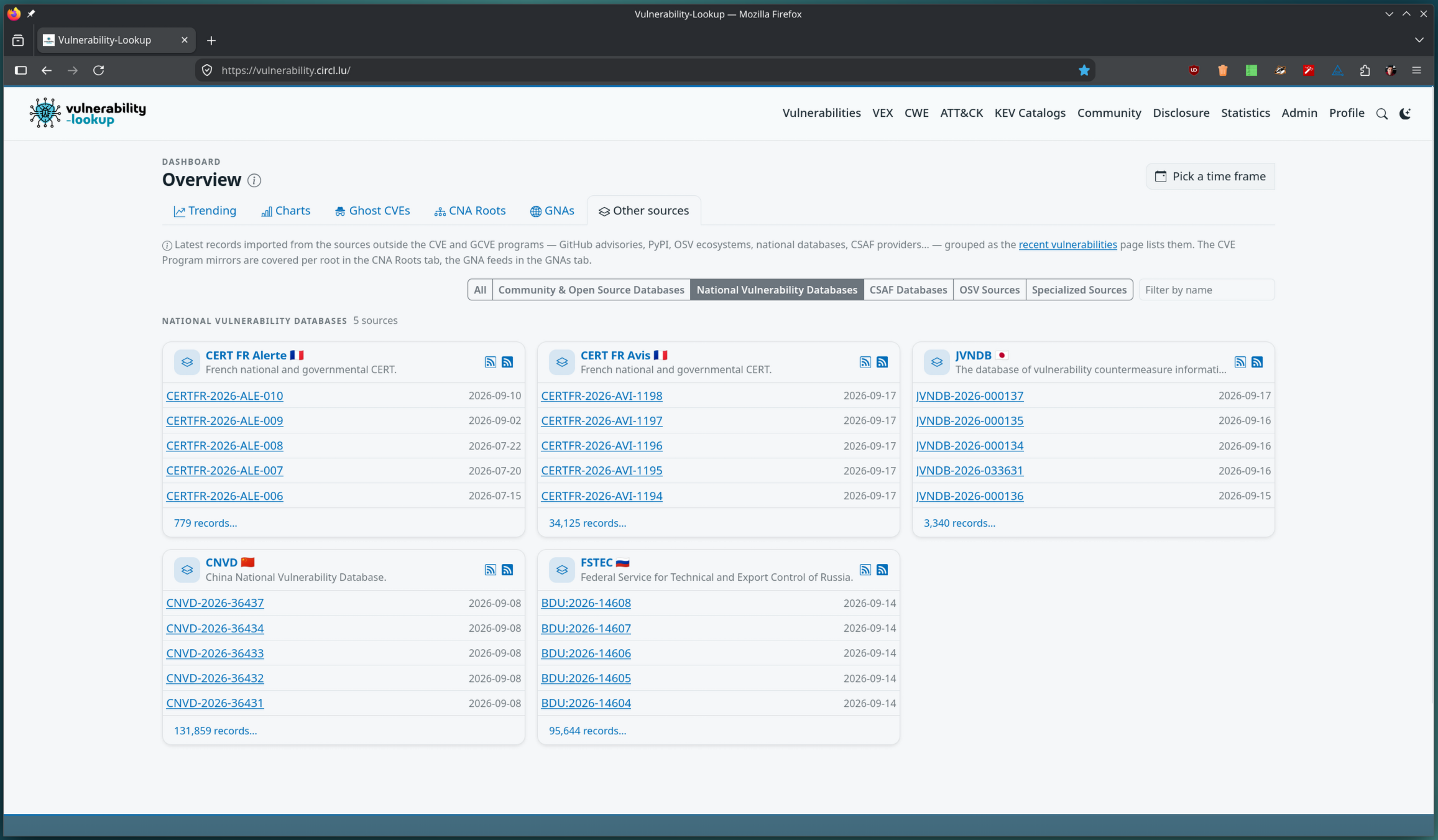This screenshot has width=1438, height=840.
Task: Open the list all tabs dropdown arrow
Action: click(x=1419, y=40)
